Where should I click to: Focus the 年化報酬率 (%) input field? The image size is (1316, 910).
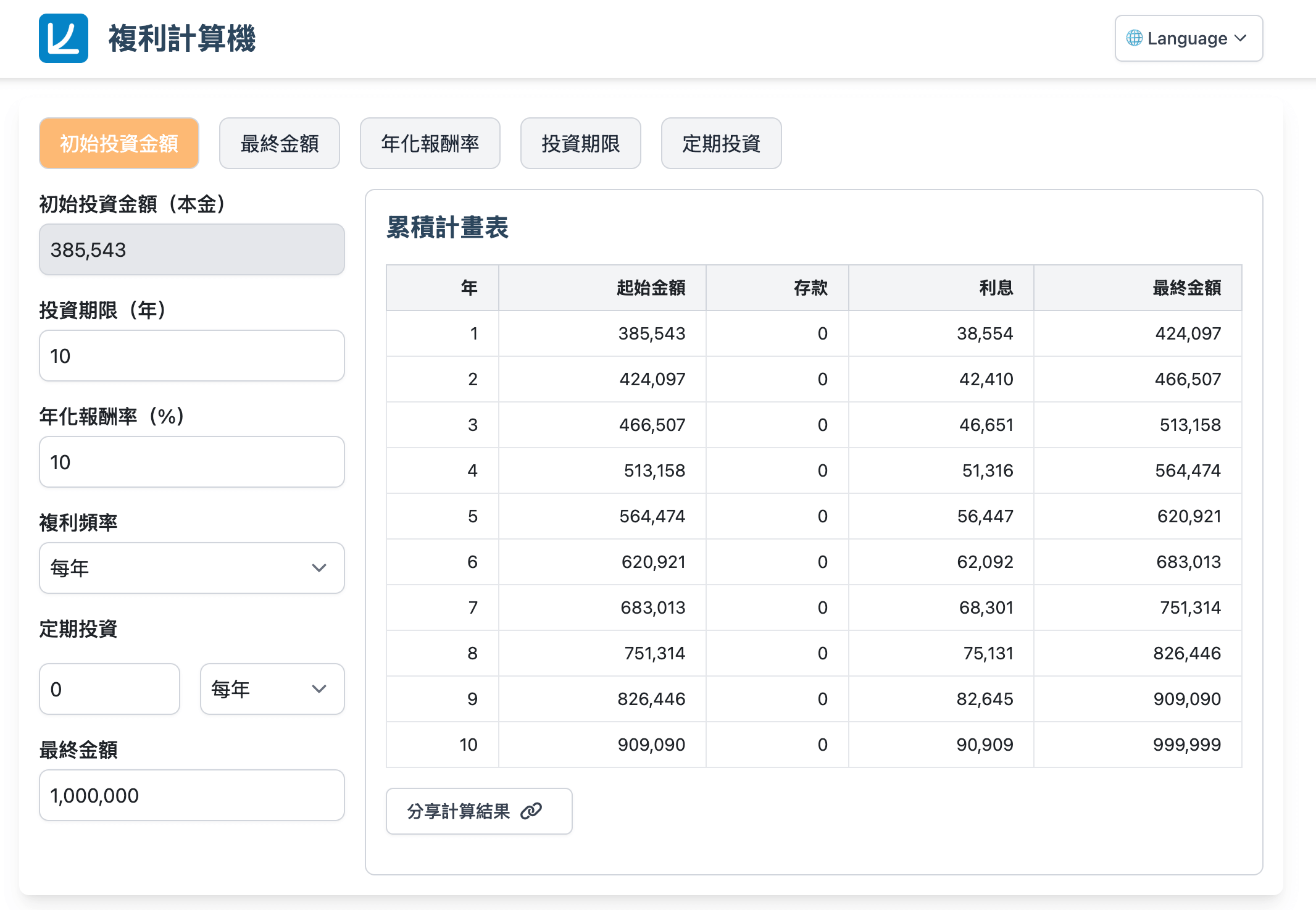tap(191, 462)
